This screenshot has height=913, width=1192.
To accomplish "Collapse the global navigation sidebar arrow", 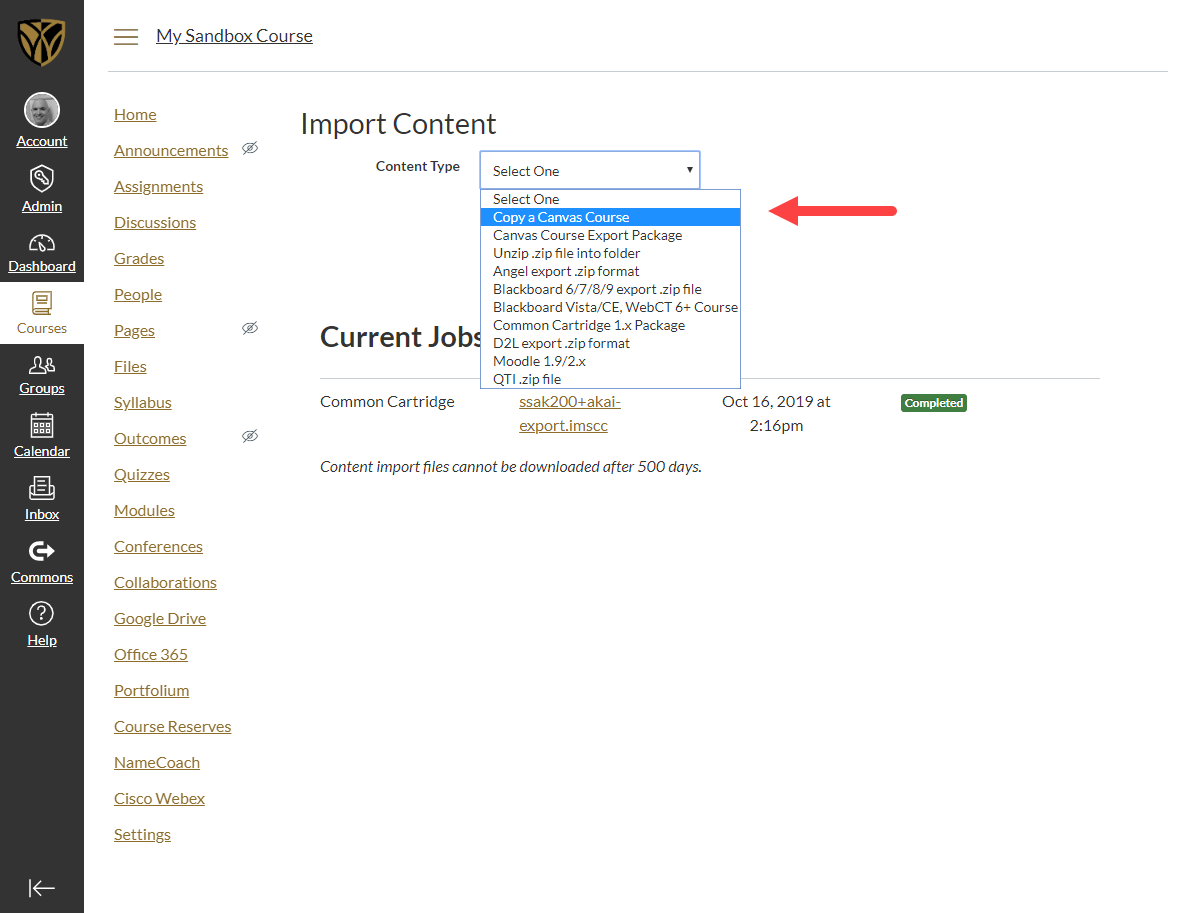I will [42, 888].
